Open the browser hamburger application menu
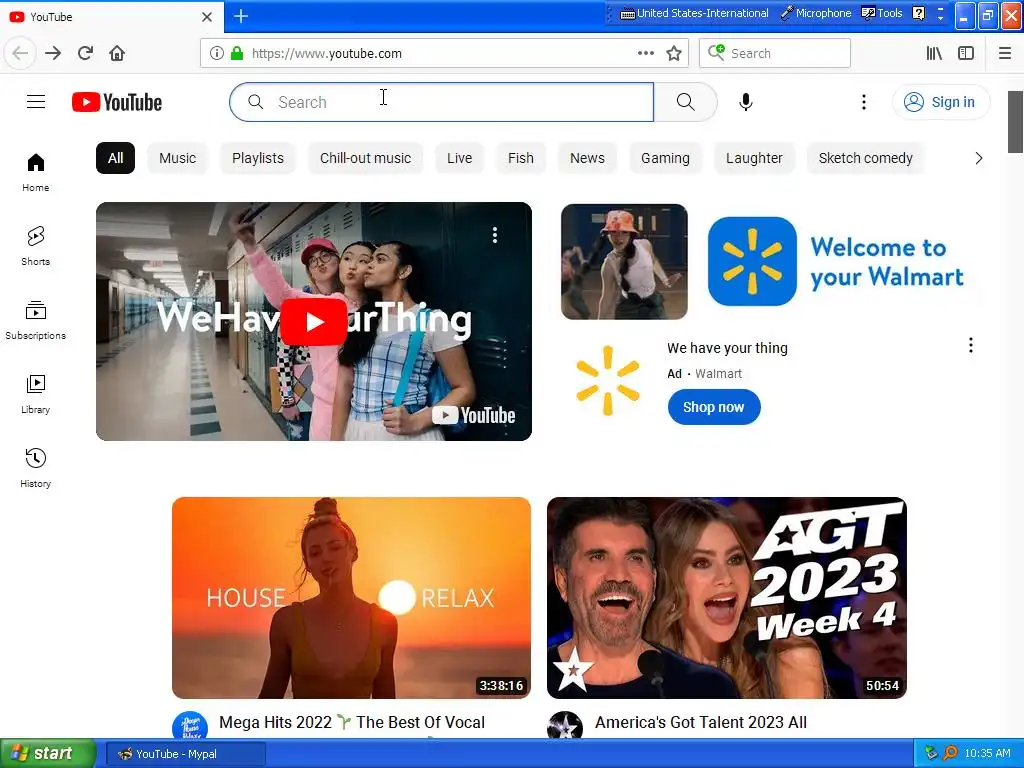1024x768 pixels. click(1005, 54)
